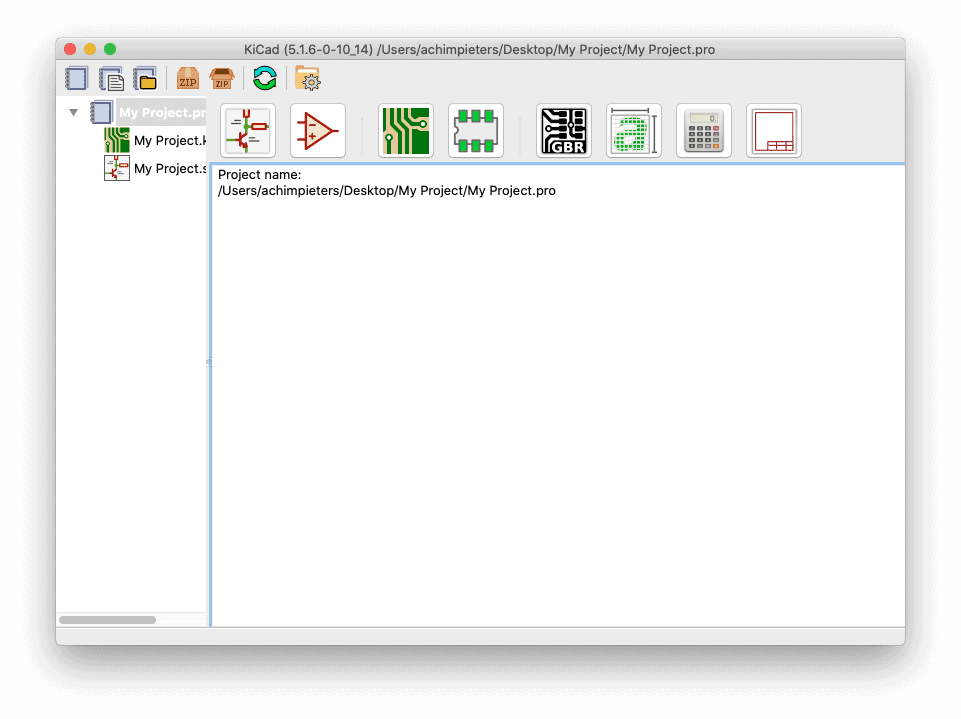
Task: Unarchive project from ZIP icon
Action: pos(222,78)
